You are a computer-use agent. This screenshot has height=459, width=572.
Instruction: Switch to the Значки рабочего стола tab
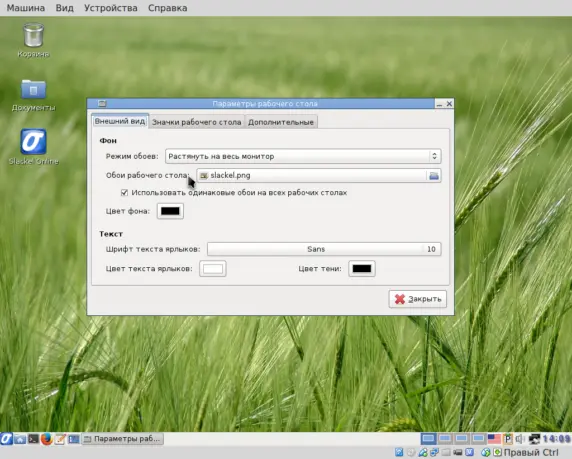click(x=197, y=122)
